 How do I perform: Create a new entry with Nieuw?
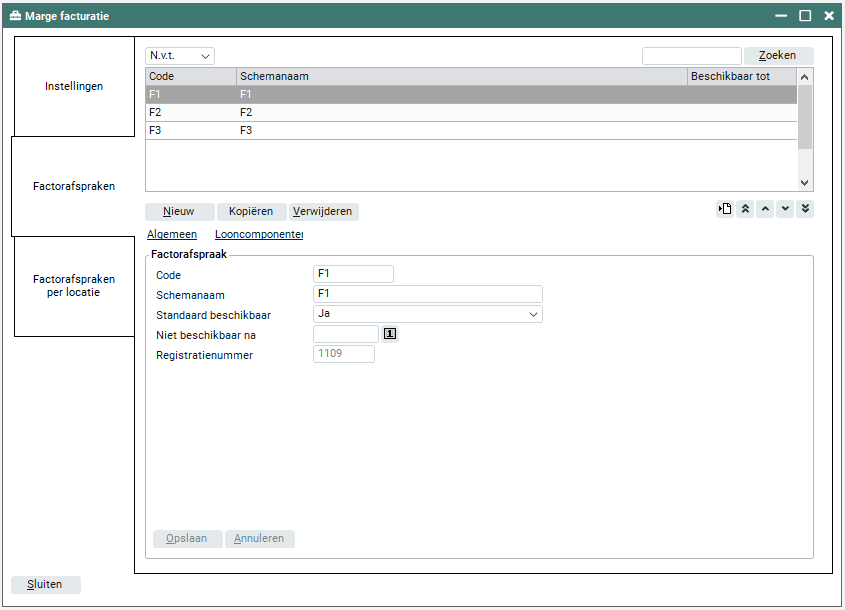click(180, 211)
